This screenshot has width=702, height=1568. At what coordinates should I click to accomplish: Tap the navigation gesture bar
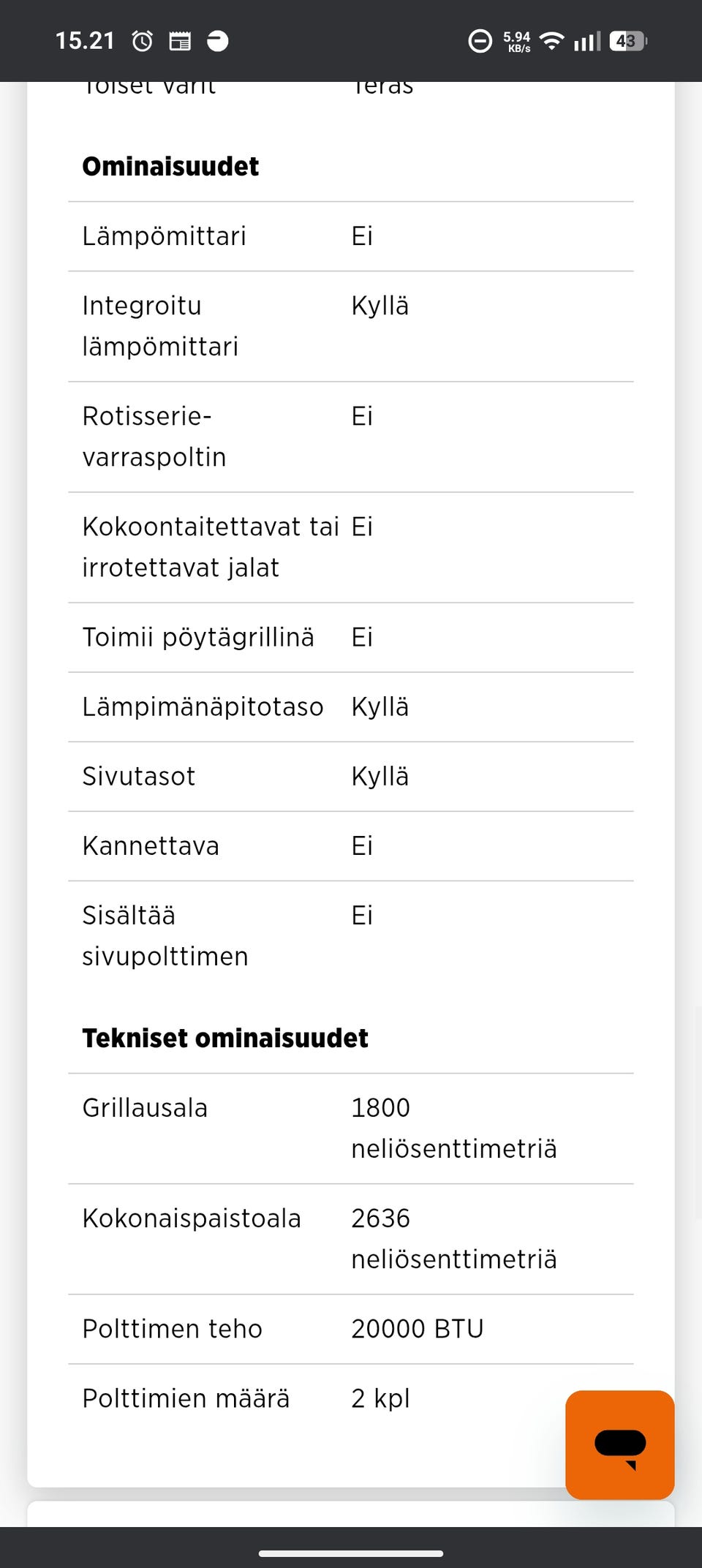coord(351,1552)
